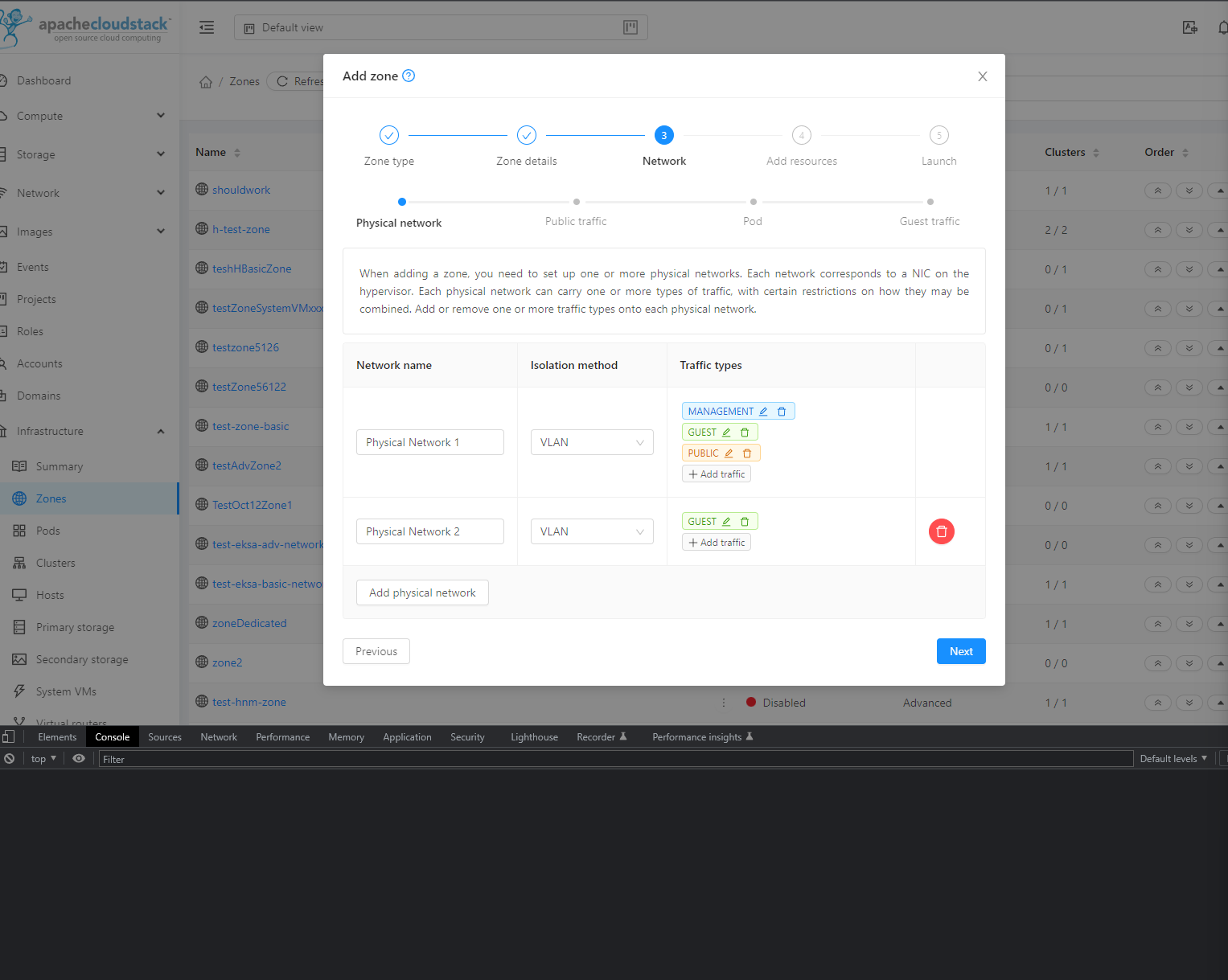Open DevTools Performance tab
Viewport: 1228px width, 980px height.
[x=283, y=737]
